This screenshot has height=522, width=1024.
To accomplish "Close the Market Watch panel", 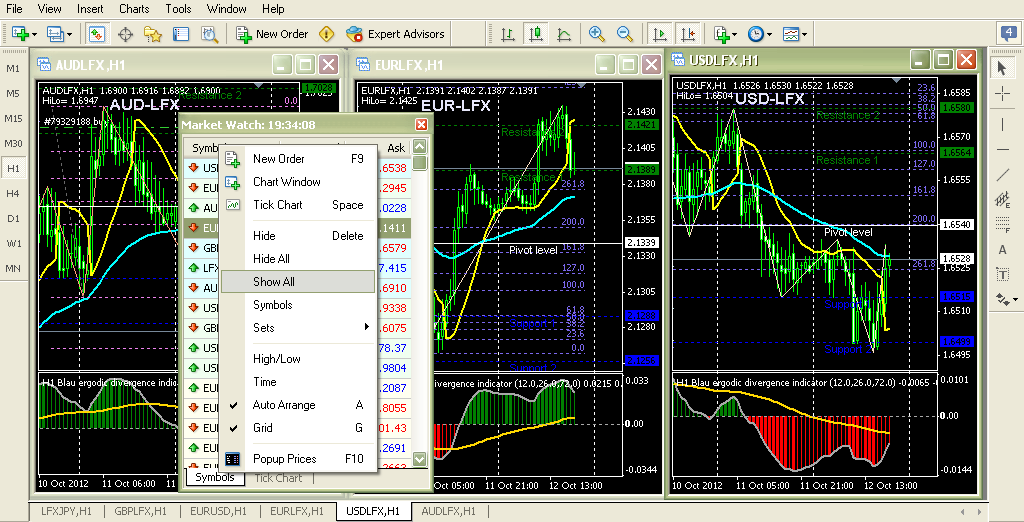I will click(x=421, y=125).
